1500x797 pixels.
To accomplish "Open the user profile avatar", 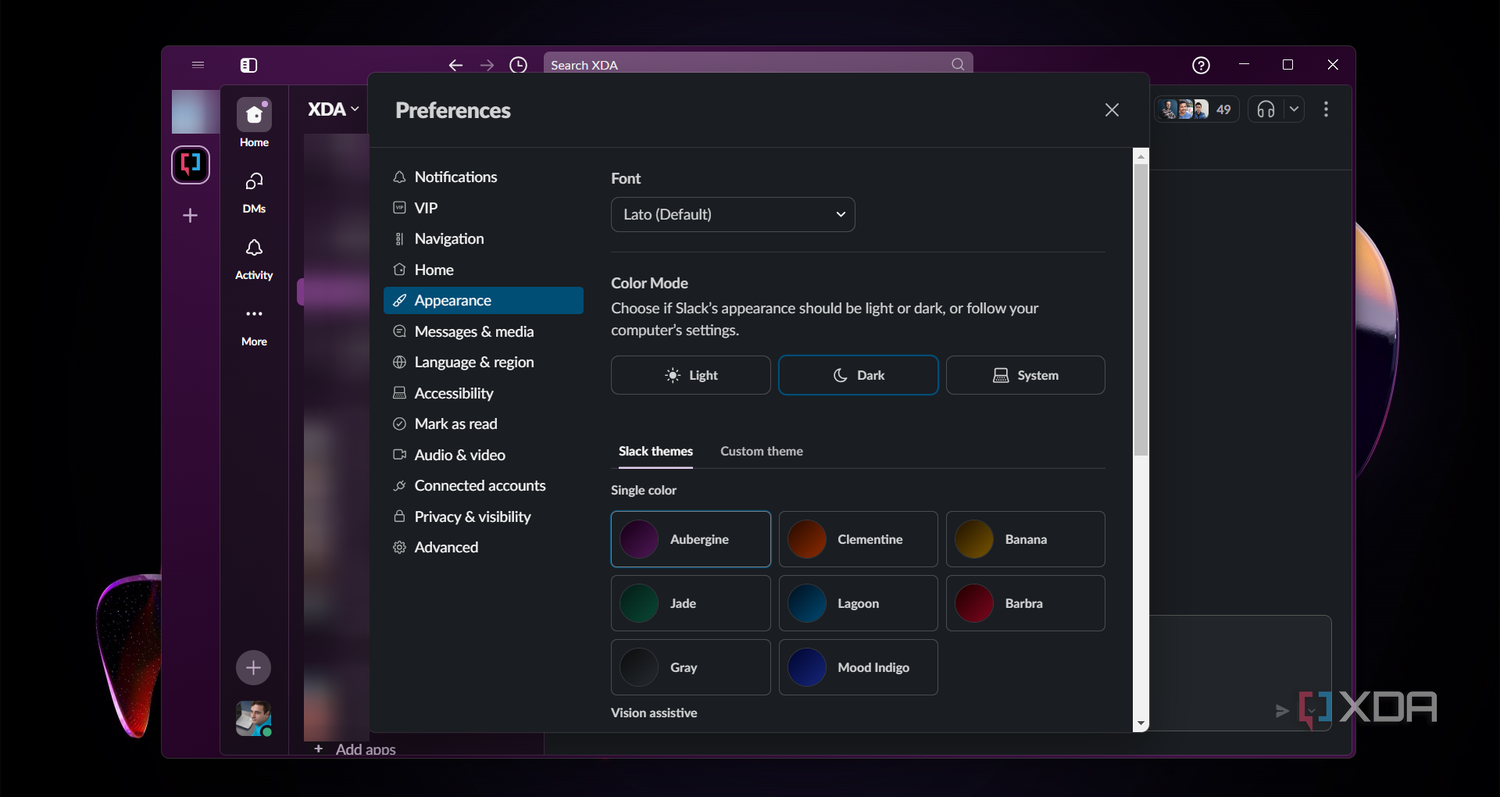I will 253,718.
